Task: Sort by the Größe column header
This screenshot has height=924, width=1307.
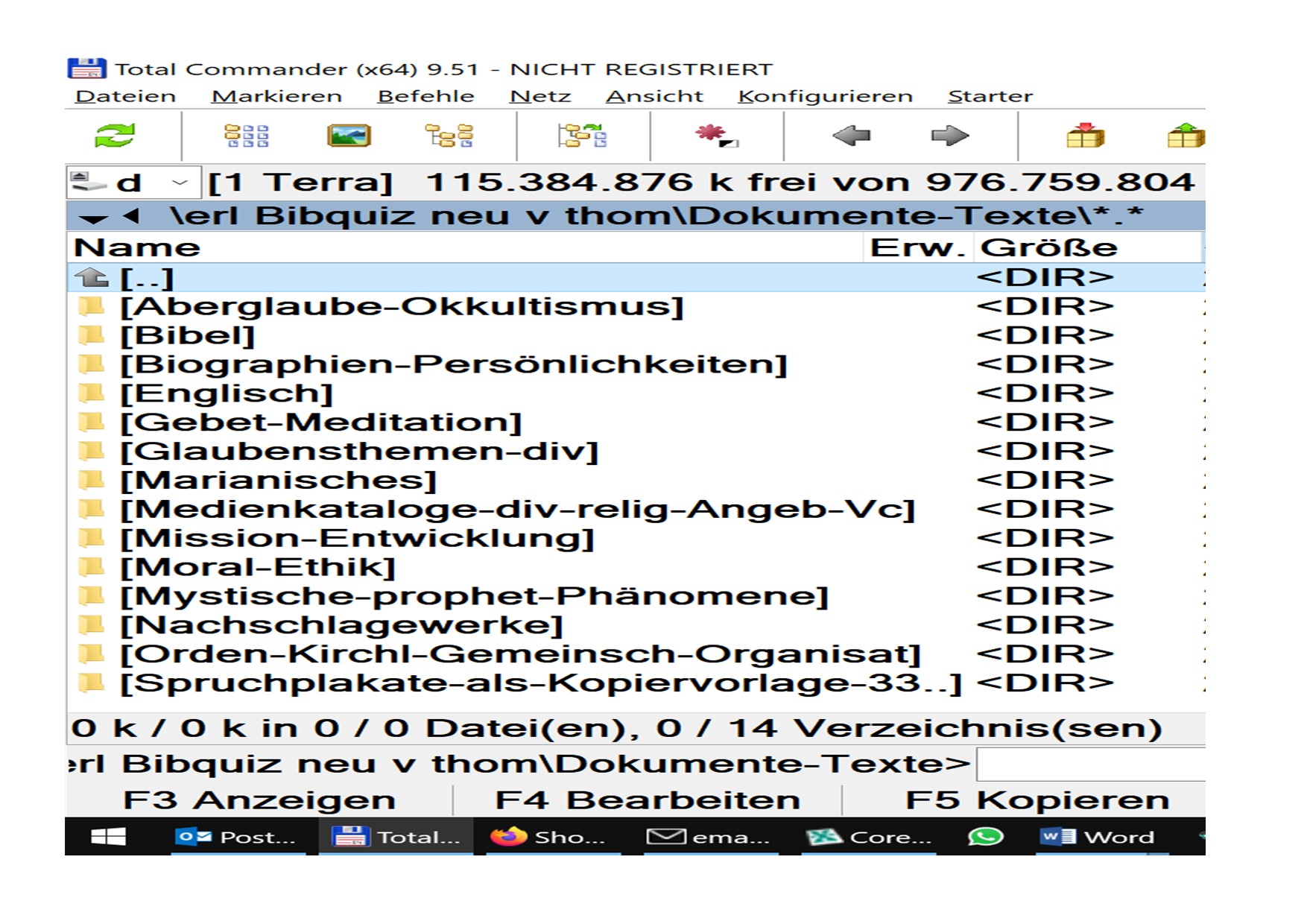Action: (1086, 247)
